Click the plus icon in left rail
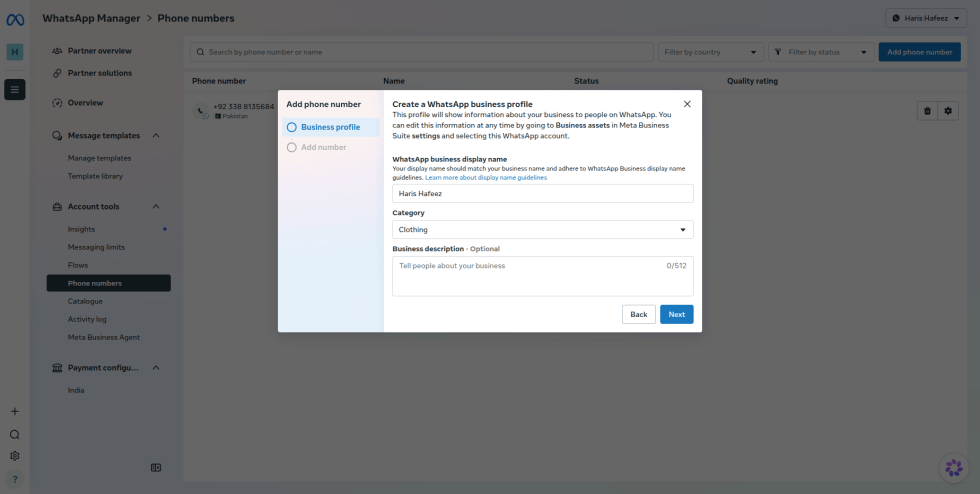The height and width of the screenshot is (494, 980). point(15,411)
